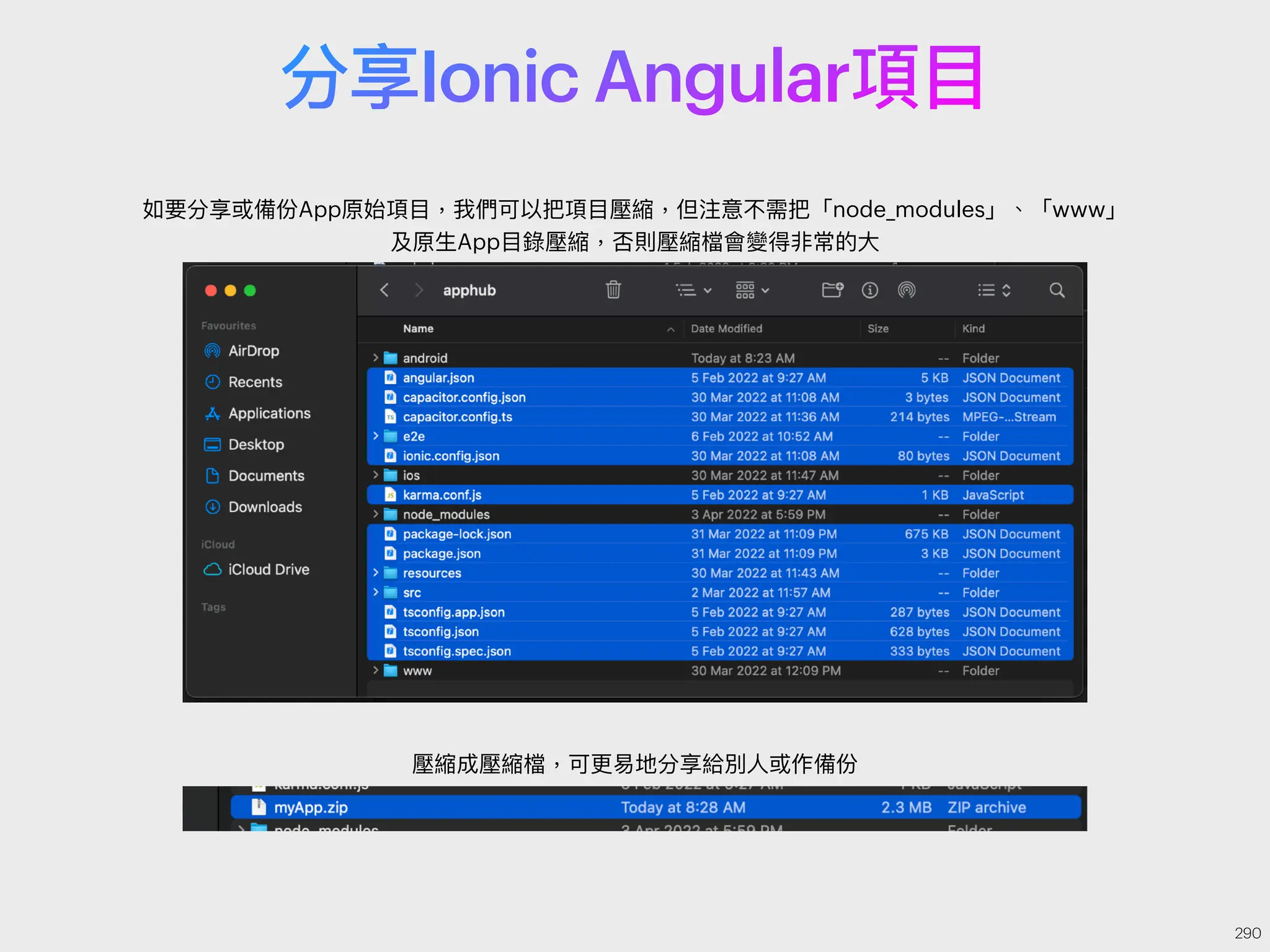
Task: Sort by the Kind column header
Action: coord(973,328)
